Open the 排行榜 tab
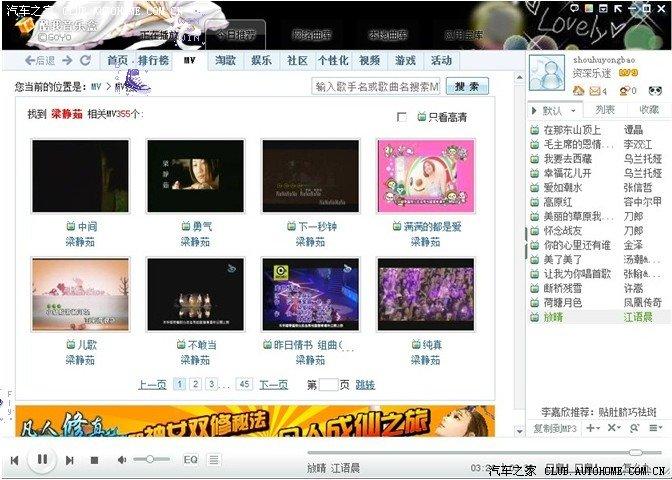Image resolution: width=672 pixels, height=480 pixels. coord(153,60)
